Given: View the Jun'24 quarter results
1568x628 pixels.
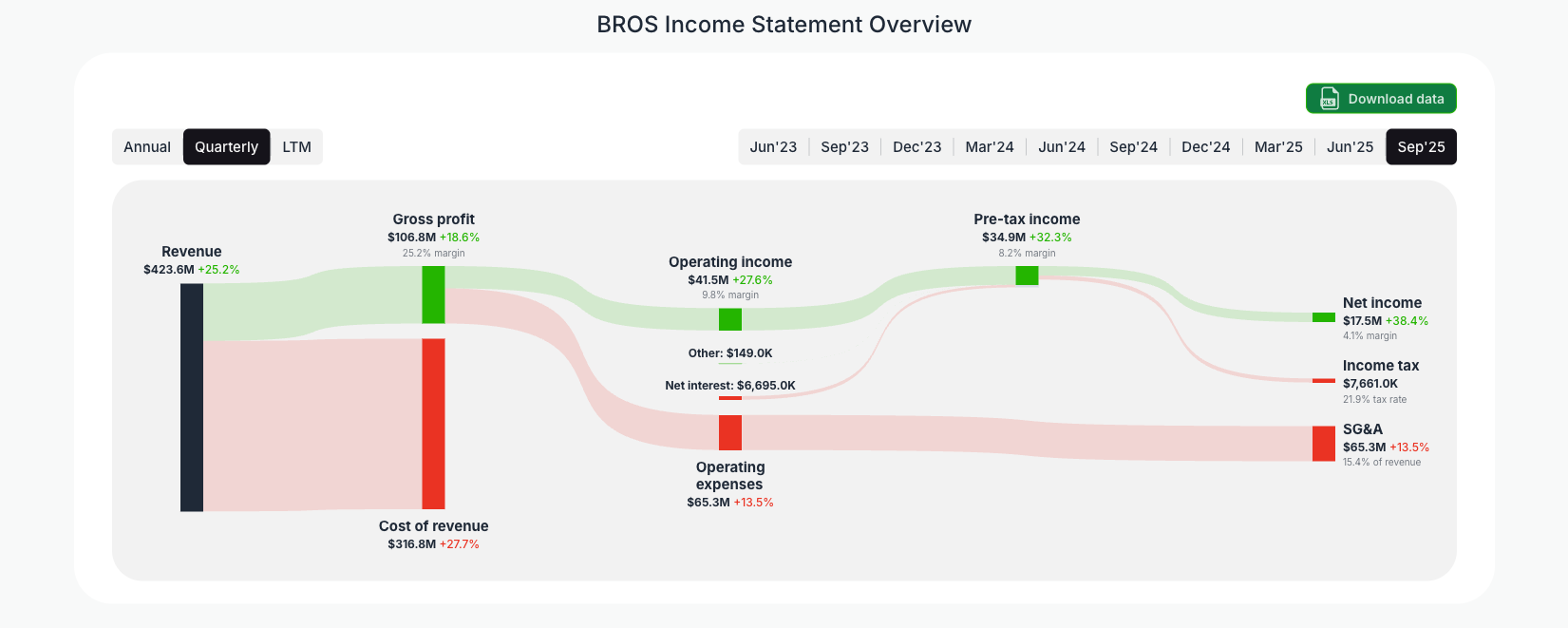Looking at the screenshot, I should [1062, 146].
